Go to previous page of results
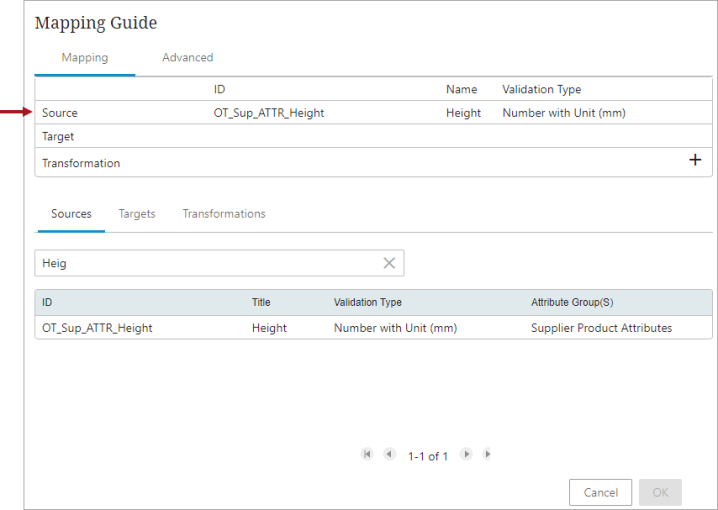 pyautogui.click(x=389, y=454)
